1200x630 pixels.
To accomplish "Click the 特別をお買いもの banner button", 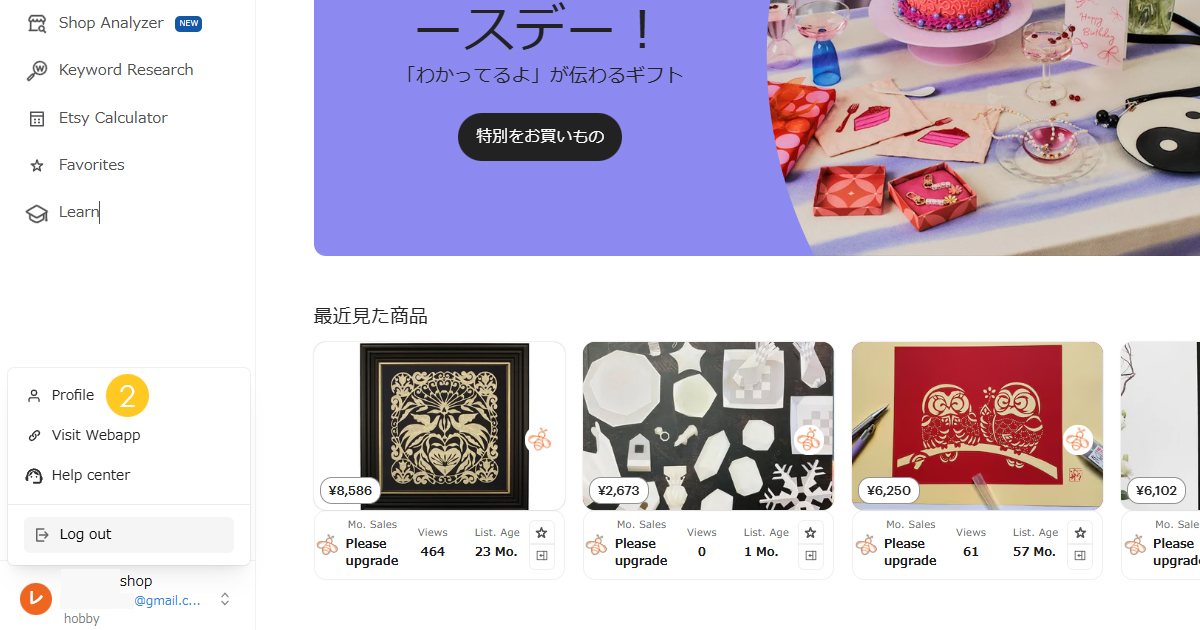I will pos(540,137).
